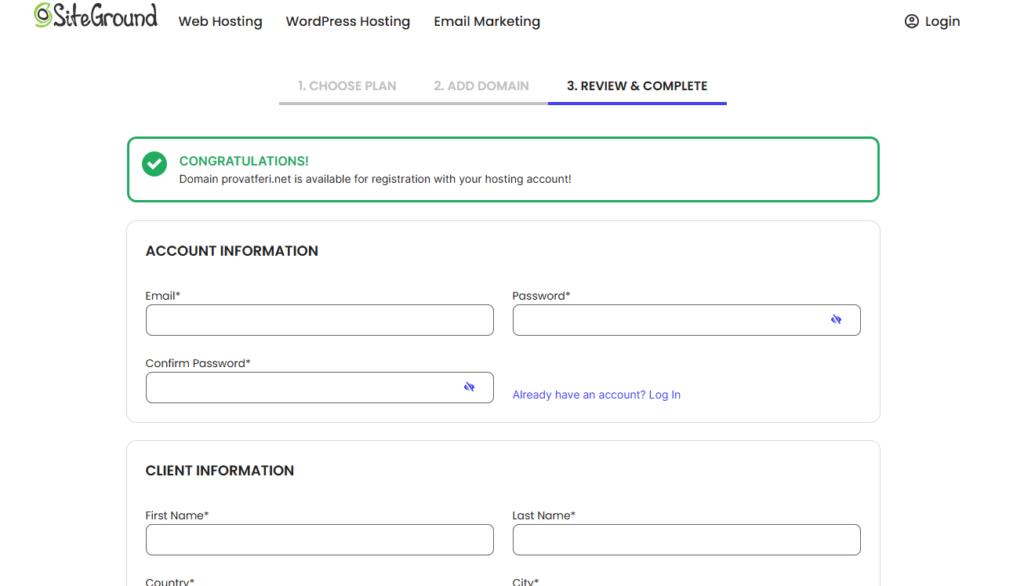Click the SiteGround logo

[x=95, y=16]
